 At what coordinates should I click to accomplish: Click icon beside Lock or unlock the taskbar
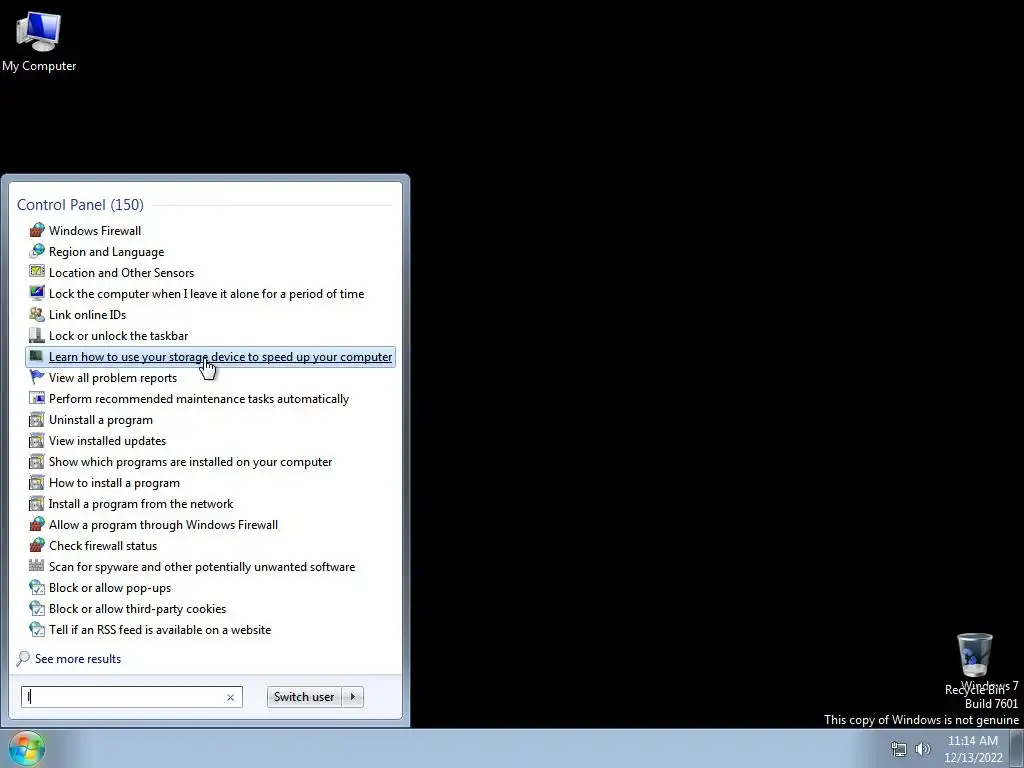click(37, 336)
